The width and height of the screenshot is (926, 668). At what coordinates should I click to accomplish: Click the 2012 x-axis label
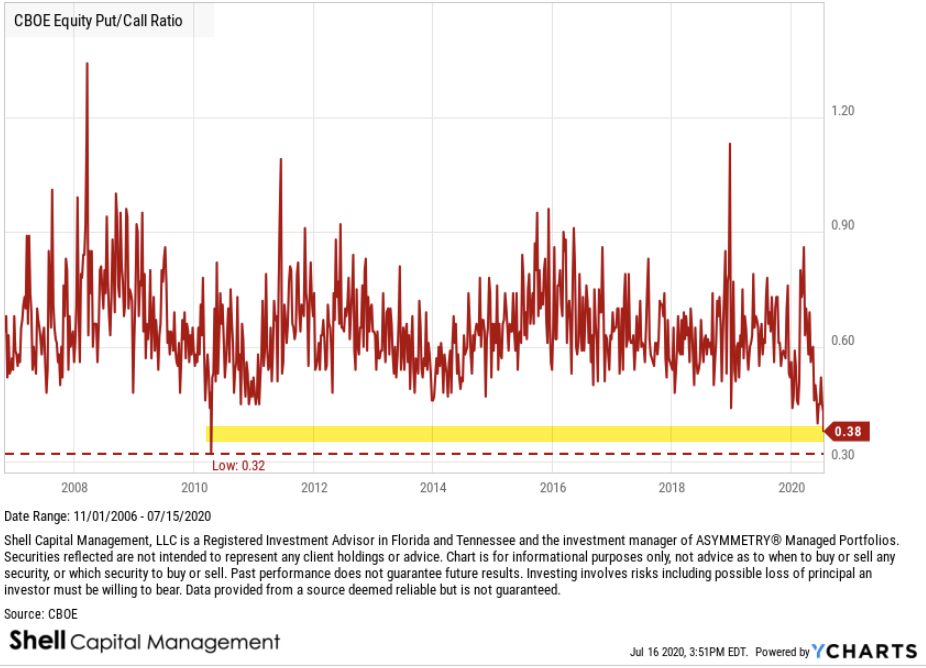(x=313, y=488)
